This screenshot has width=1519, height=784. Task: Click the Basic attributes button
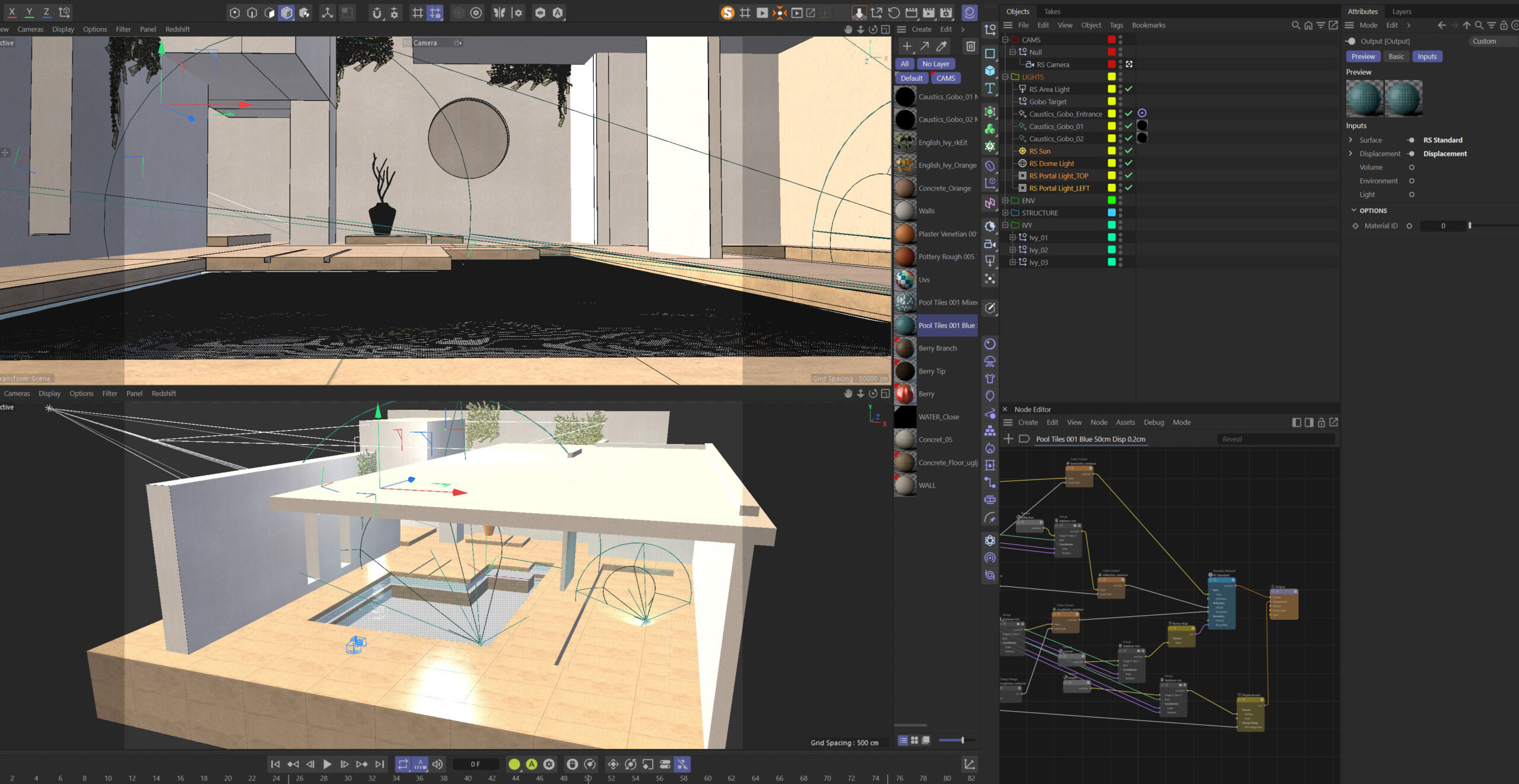1396,56
